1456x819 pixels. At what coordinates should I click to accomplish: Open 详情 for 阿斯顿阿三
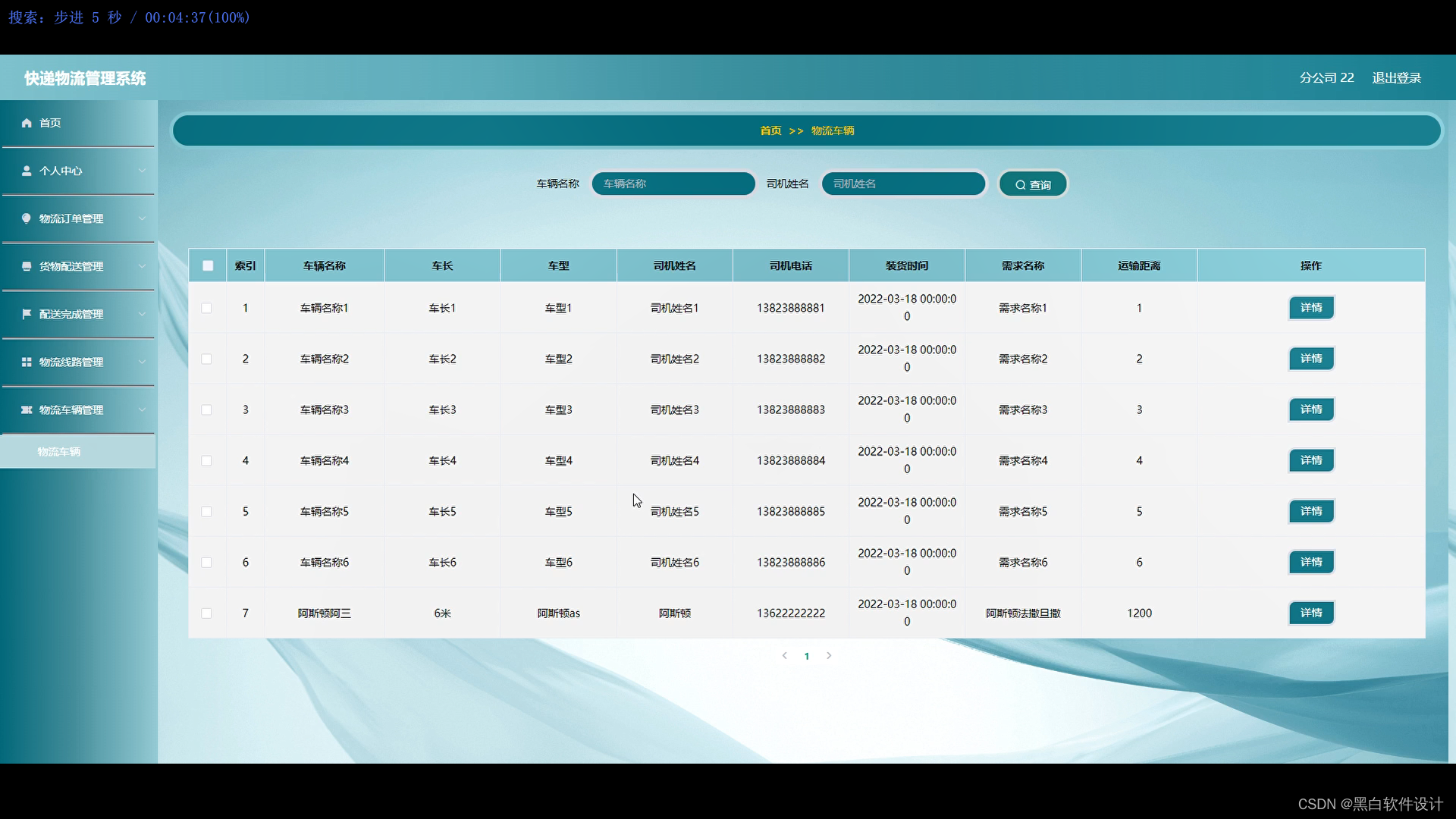[x=1311, y=613]
